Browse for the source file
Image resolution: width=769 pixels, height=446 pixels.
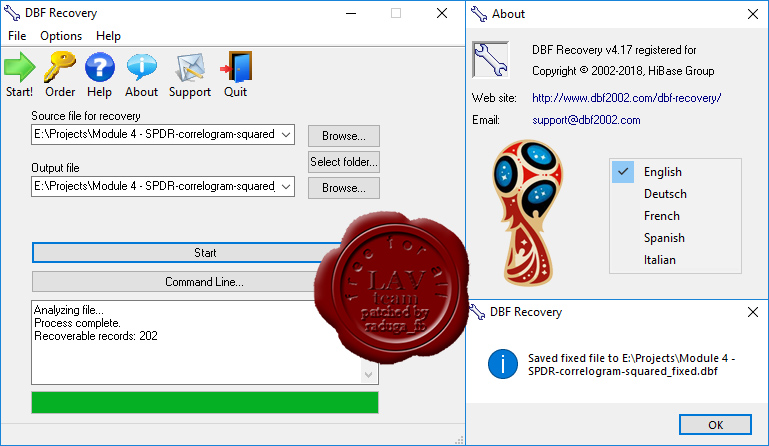coord(344,136)
